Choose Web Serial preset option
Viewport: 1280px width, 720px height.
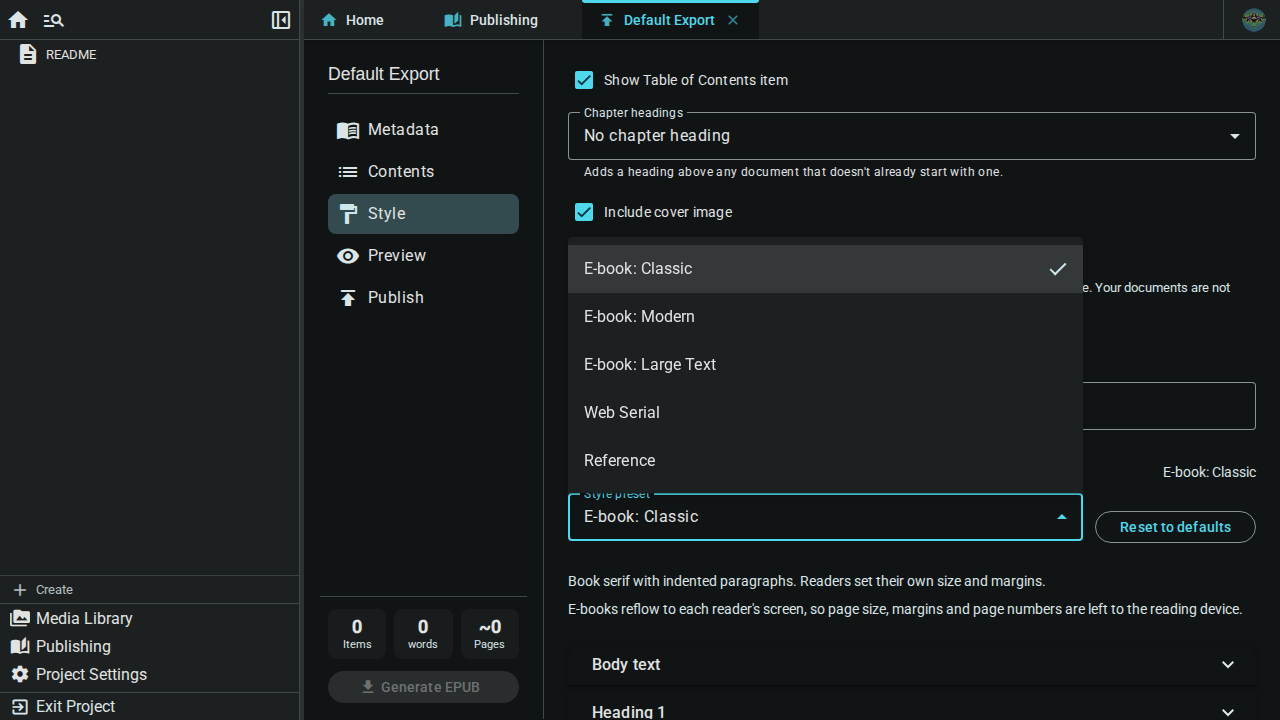pyautogui.click(x=825, y=413)
